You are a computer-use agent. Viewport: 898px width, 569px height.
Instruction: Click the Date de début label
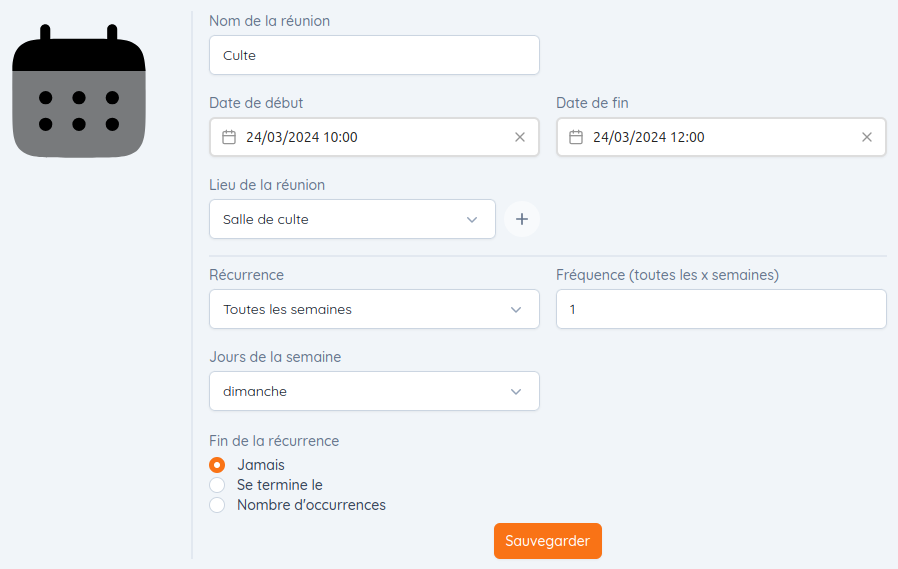(256, 103)
